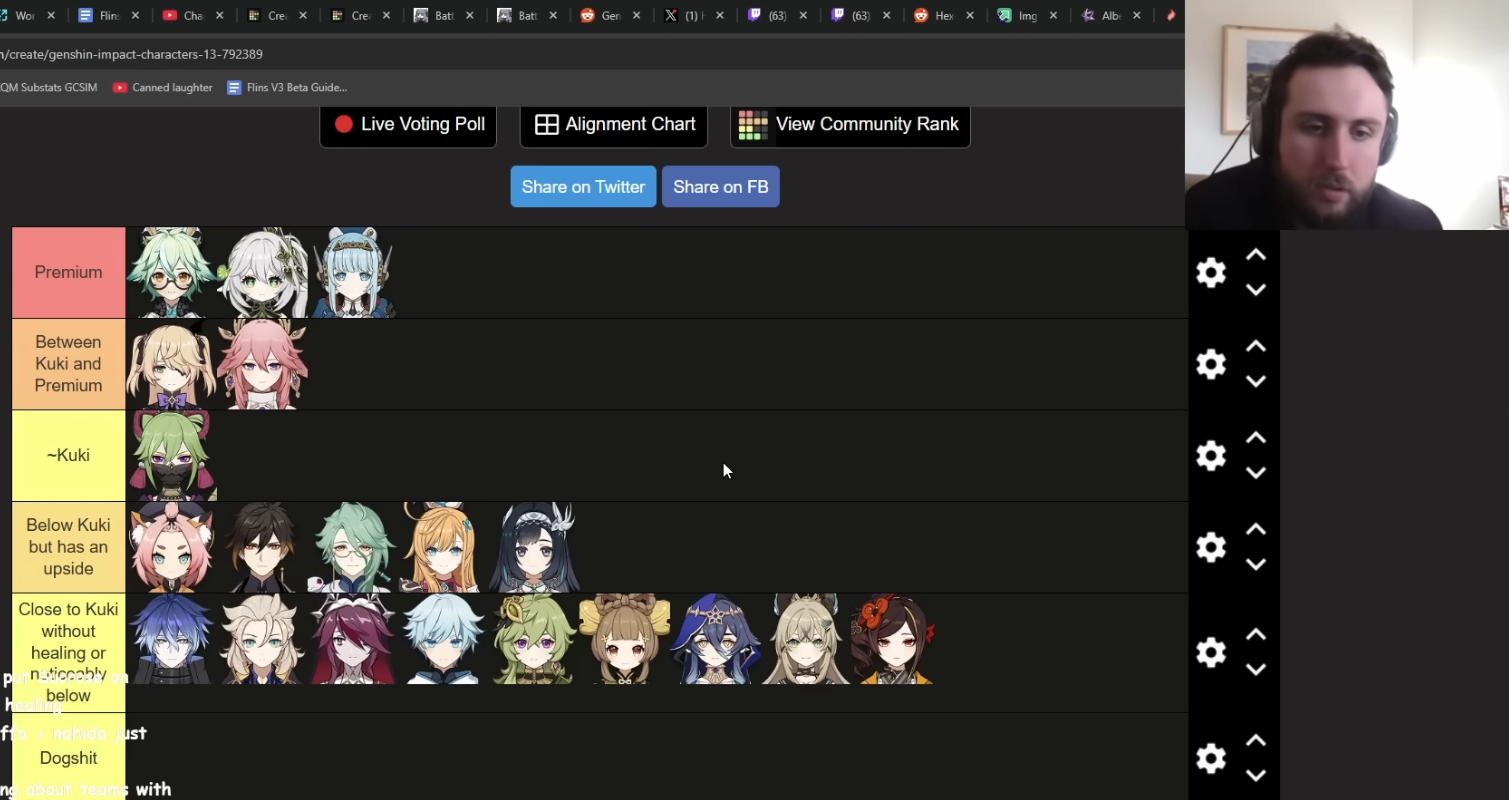This screenshot has width=1509, height=800.
Task: Close the Cha YouTube tab
Action: tap(220, 15)
